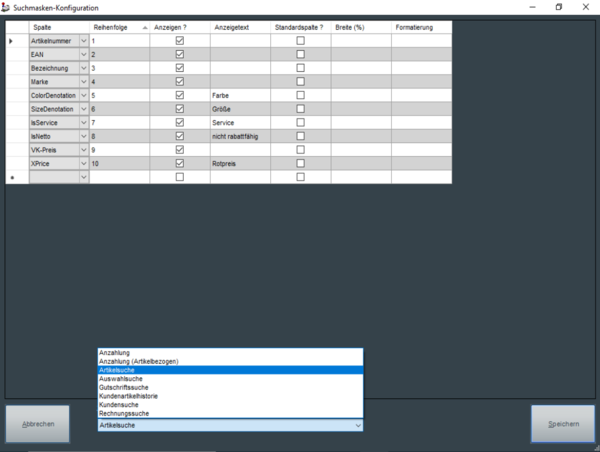Screen dimensions: 600x452
Task: Sort by the Reihenfolge column header
Action: click(x=118, y=27)
